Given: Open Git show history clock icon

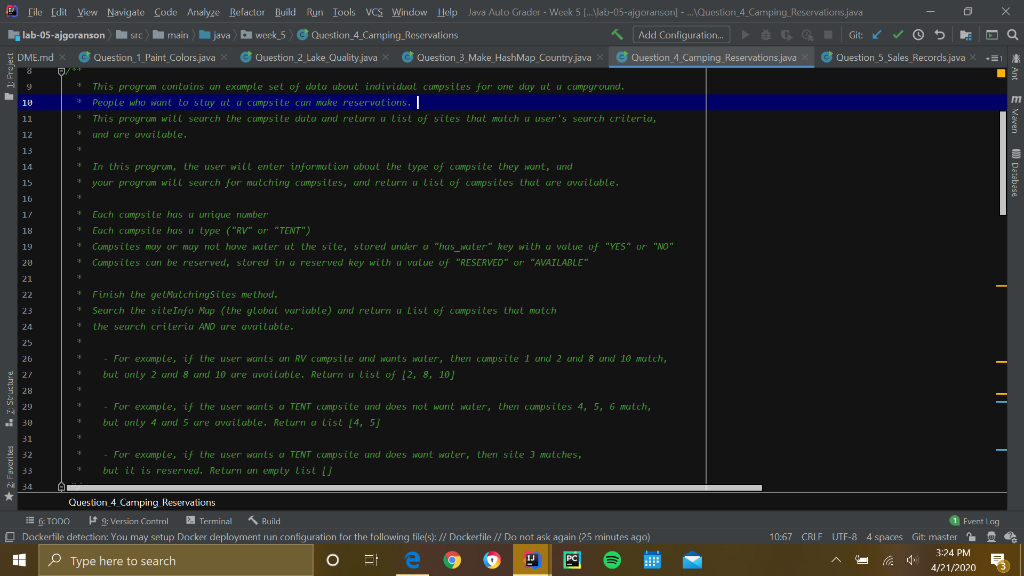Looking at the screenshot, I should coord(918,35).
